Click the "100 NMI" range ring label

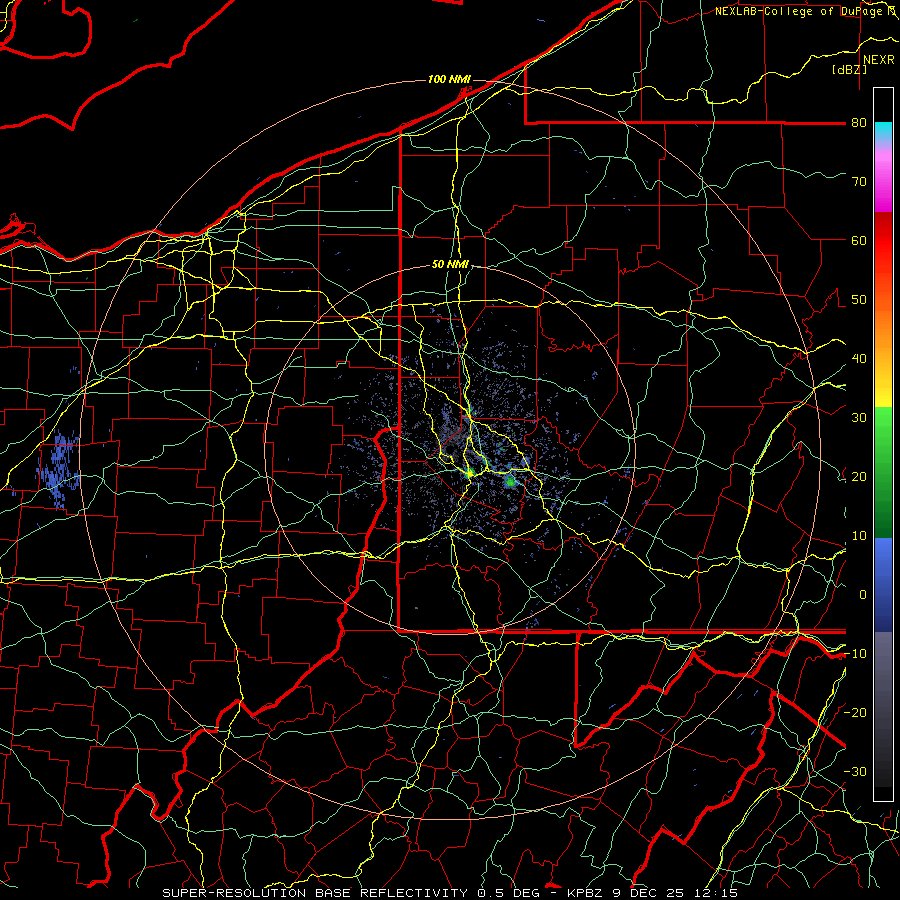coord(449,79)
